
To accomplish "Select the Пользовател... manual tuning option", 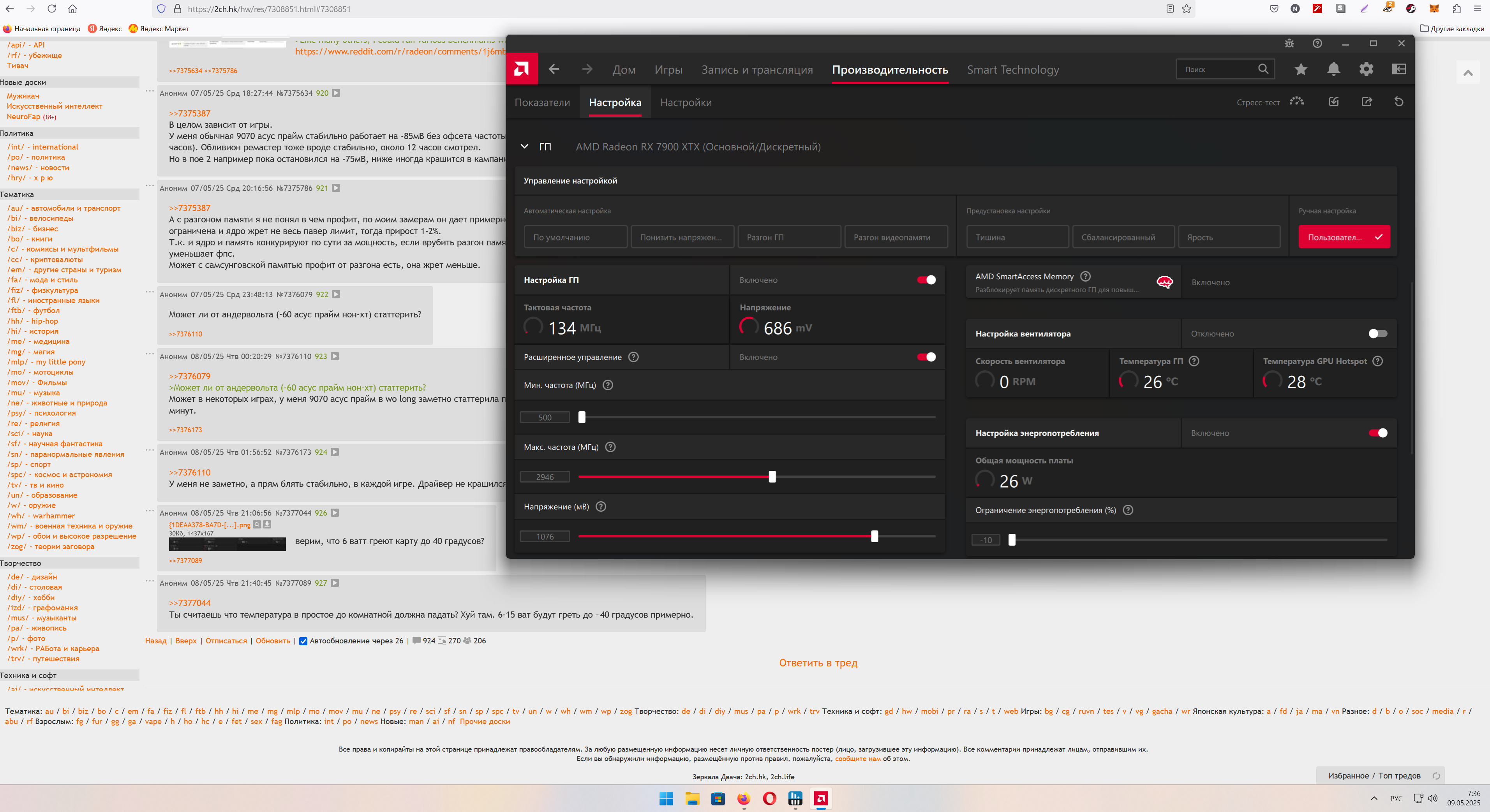I will pos(1344,237).
